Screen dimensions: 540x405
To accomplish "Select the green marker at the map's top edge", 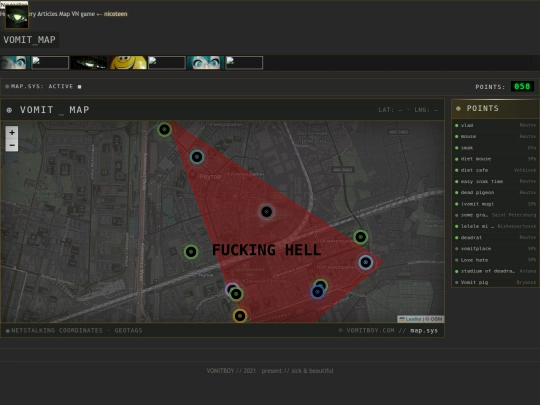I will coord(165,129).
